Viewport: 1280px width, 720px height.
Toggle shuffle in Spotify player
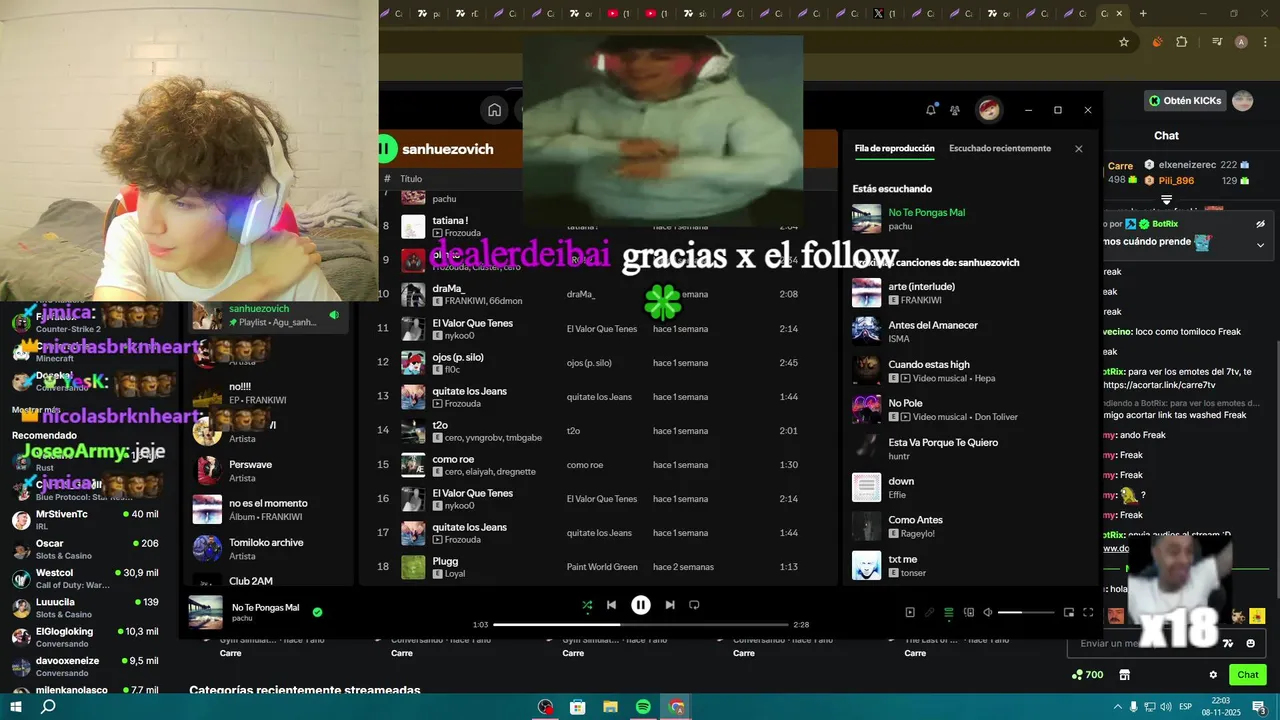(x=587, y=605)
